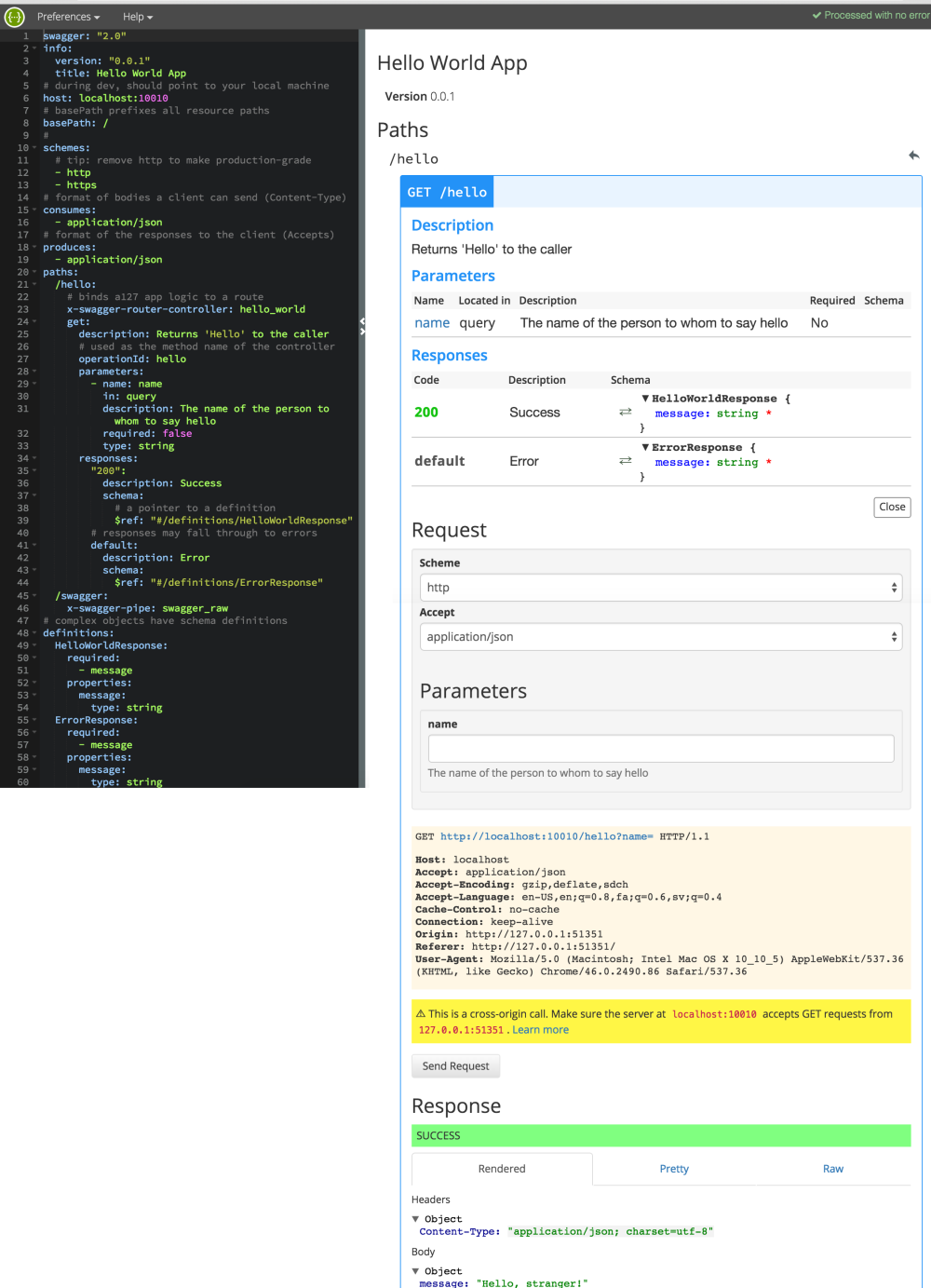Click the pane splitter arrows between editor and preview
The image size is (931, 1288).
click(362, 326)
